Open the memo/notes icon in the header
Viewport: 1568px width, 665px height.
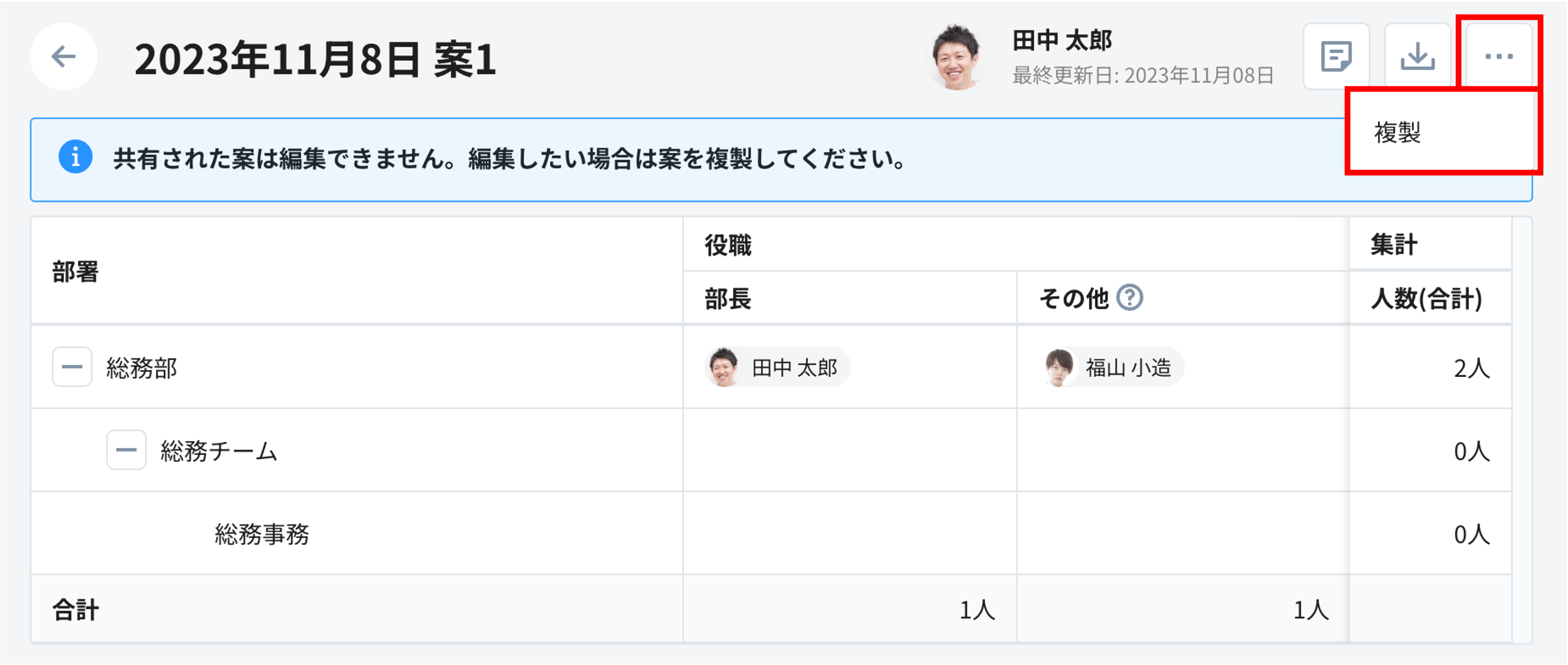coord(1337,55)
